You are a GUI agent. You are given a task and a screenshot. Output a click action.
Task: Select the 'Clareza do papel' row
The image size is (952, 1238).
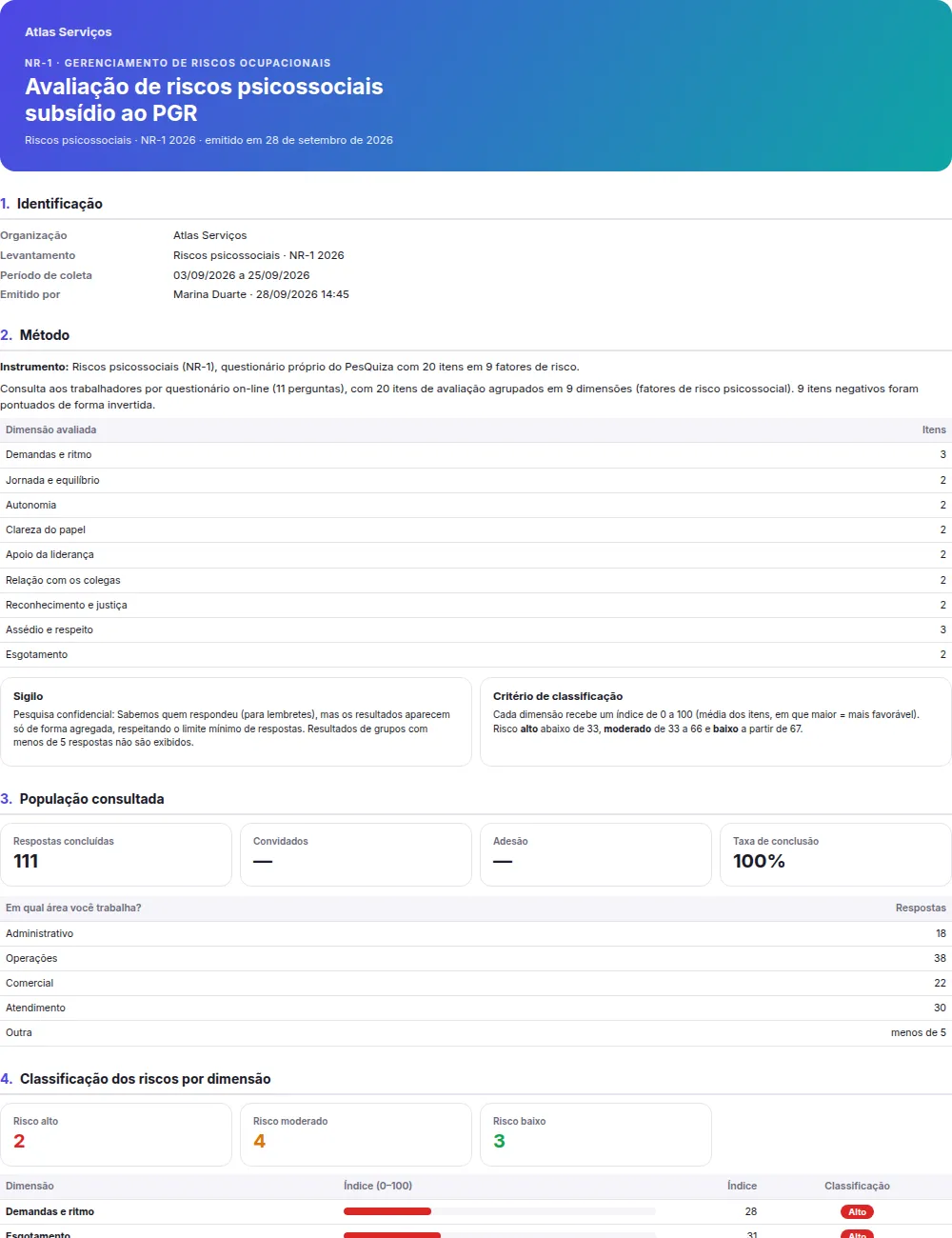coord(476,529)
